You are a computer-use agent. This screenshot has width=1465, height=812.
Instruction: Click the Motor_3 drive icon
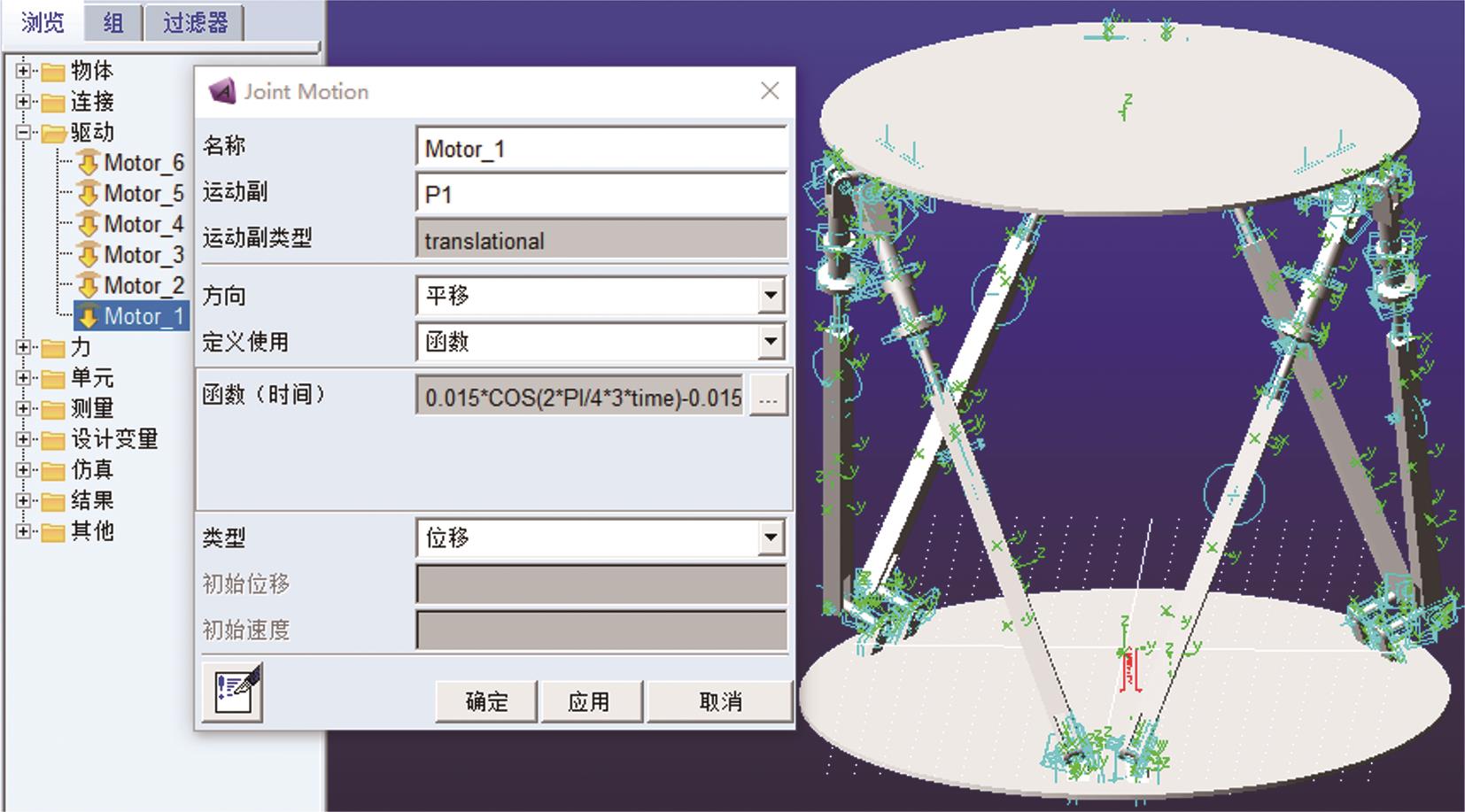pos(88,255)
